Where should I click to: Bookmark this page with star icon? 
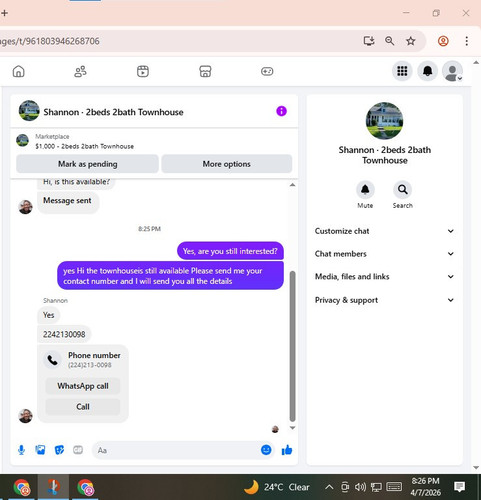(x=411, y=41)
